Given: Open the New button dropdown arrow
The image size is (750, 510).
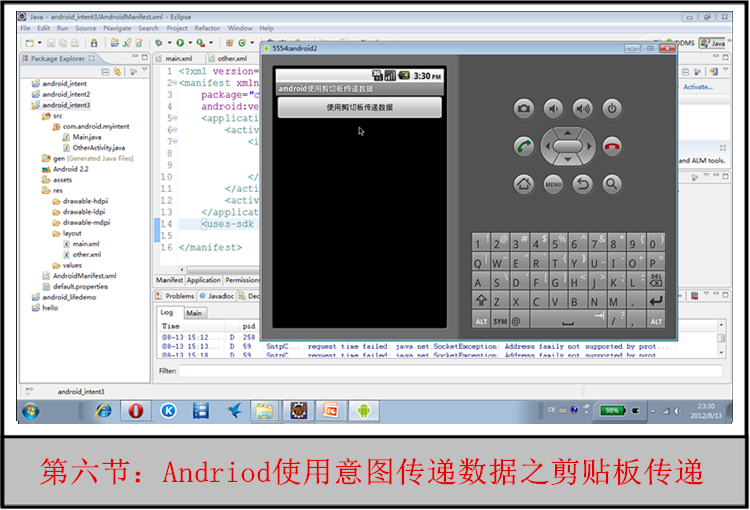Looking at the screenshot, I should click(39, 43).
